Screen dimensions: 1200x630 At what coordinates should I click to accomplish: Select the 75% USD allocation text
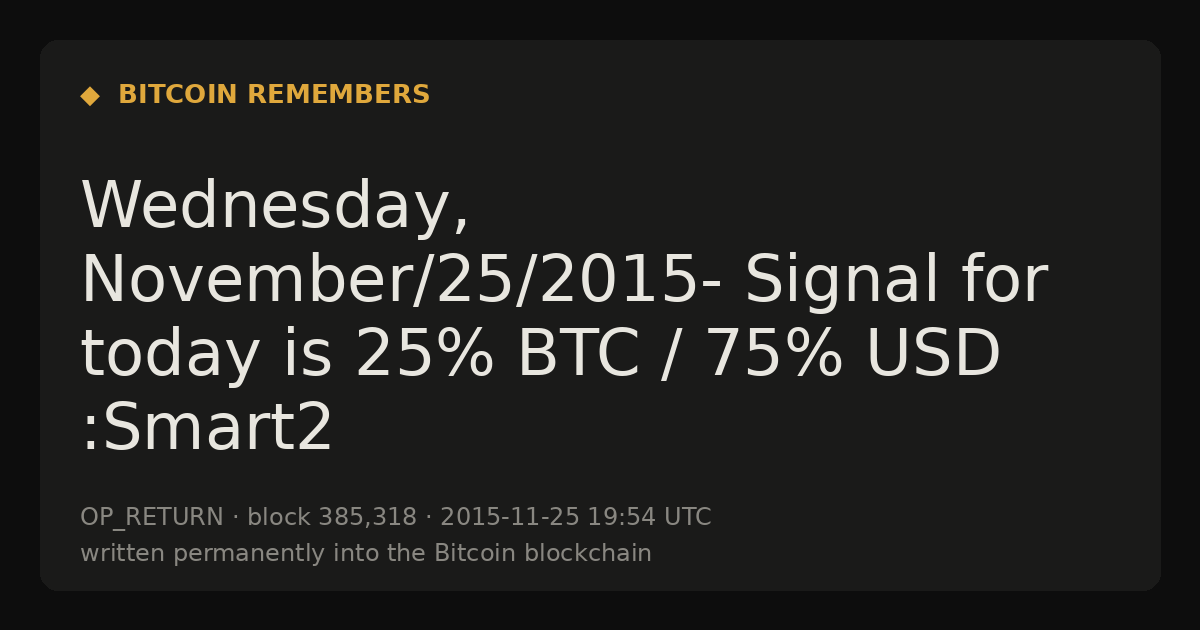pyautogui.click(x=853, y=355)
